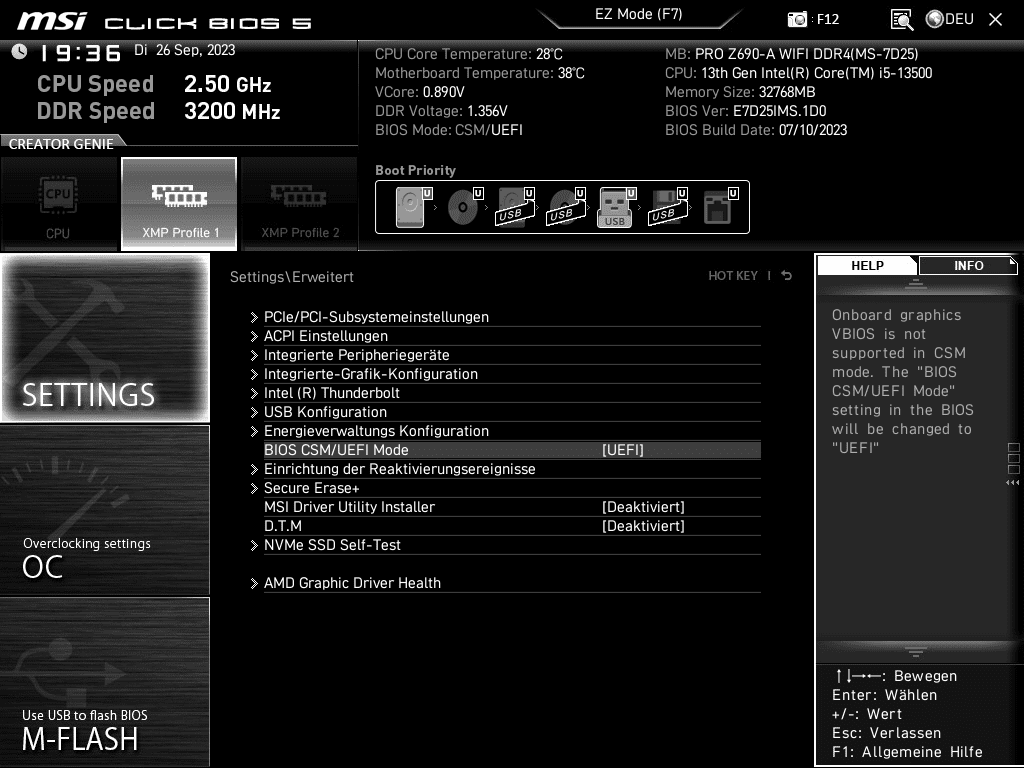Open the SETTINGS section

(x=105, y=338)
